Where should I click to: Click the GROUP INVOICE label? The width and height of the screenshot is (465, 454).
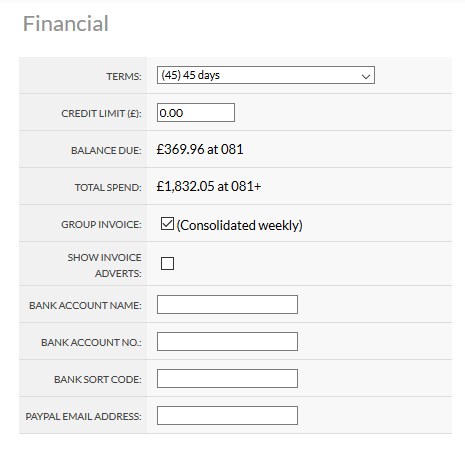[101, 225]
